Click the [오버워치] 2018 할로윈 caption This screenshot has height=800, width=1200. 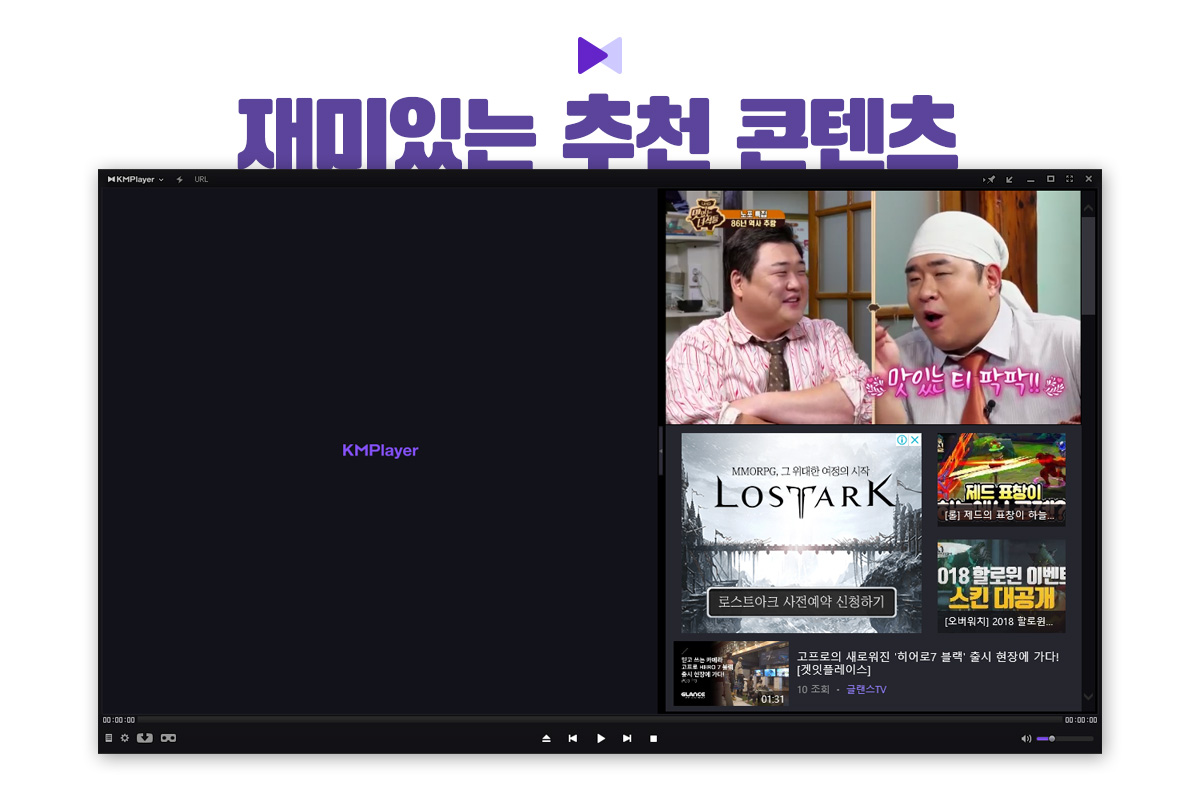[999, 621]
